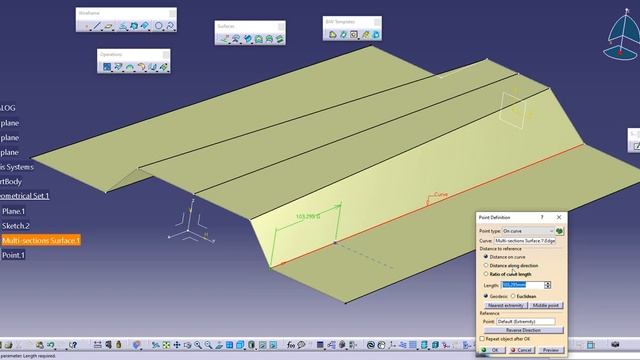Screen dimensions: 640x360
Task: Click the Nearest extremity button
Action: pos(506,305)
